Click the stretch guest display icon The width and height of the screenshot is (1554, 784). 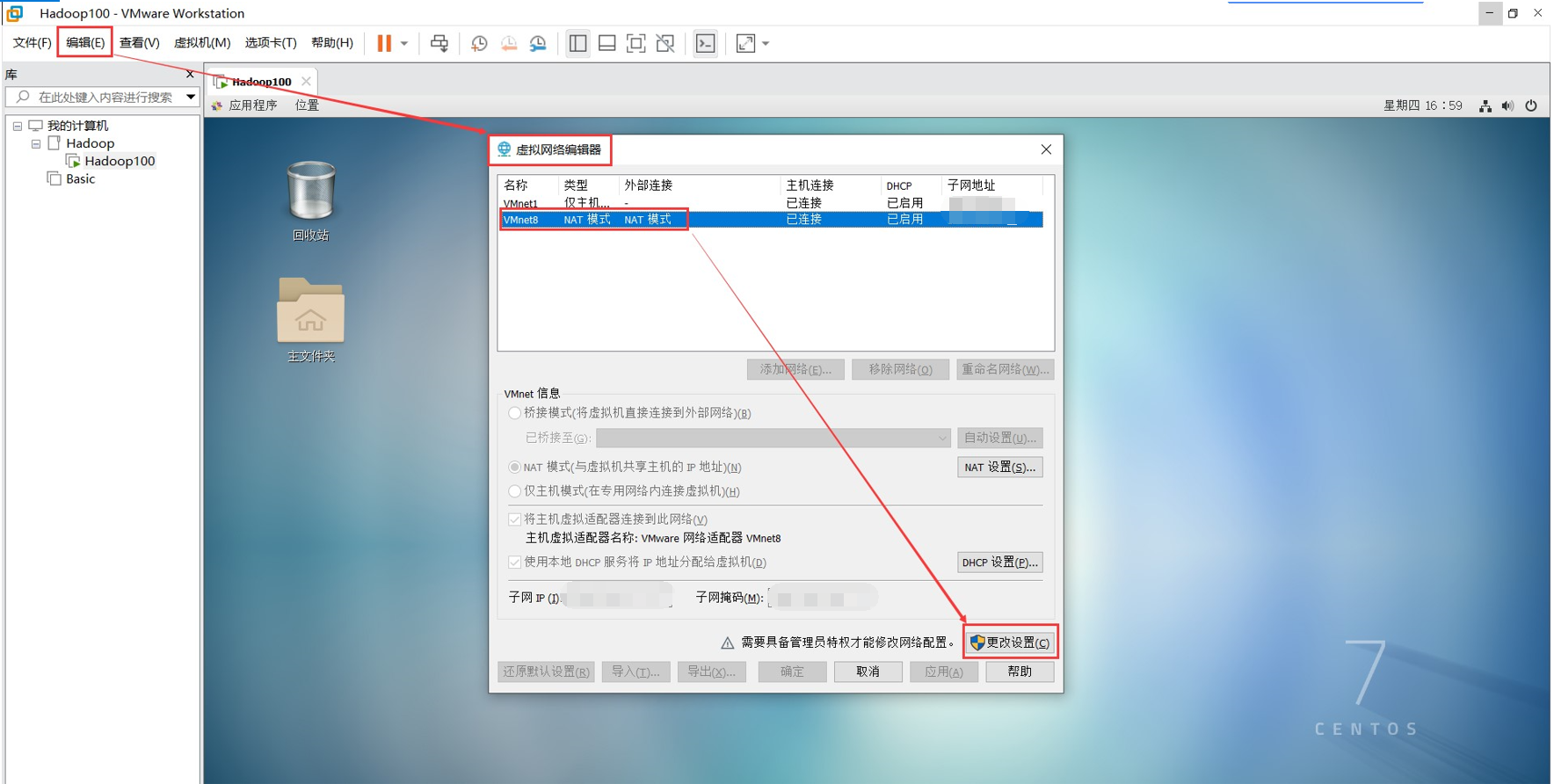click(745, 43)
